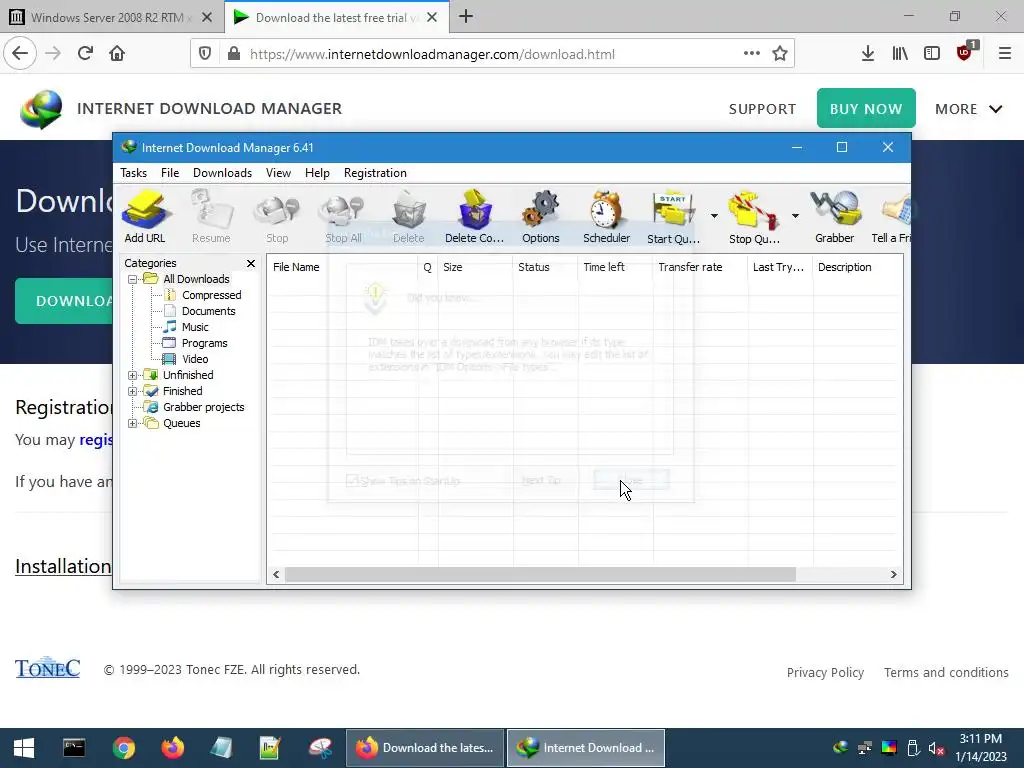Open the File menu

pos(170,173)
